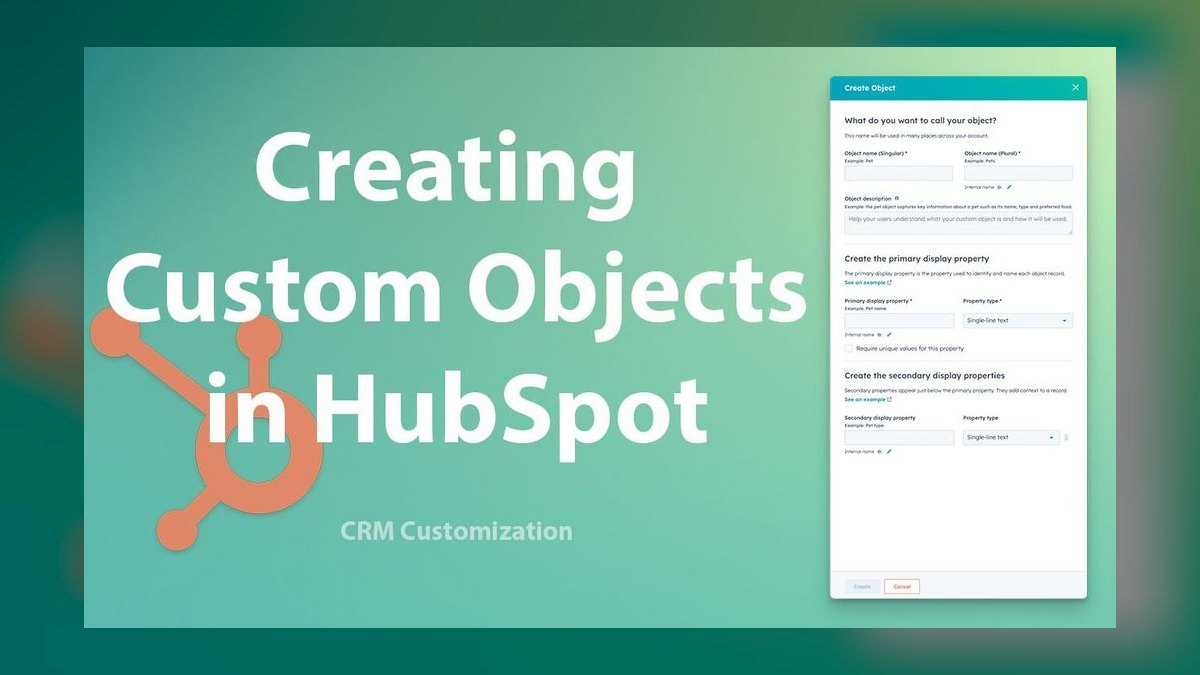Click the Object name (Plural) field
Image resolution: width=1200 pixels, height=675 pixels.
click(1018, 173)
